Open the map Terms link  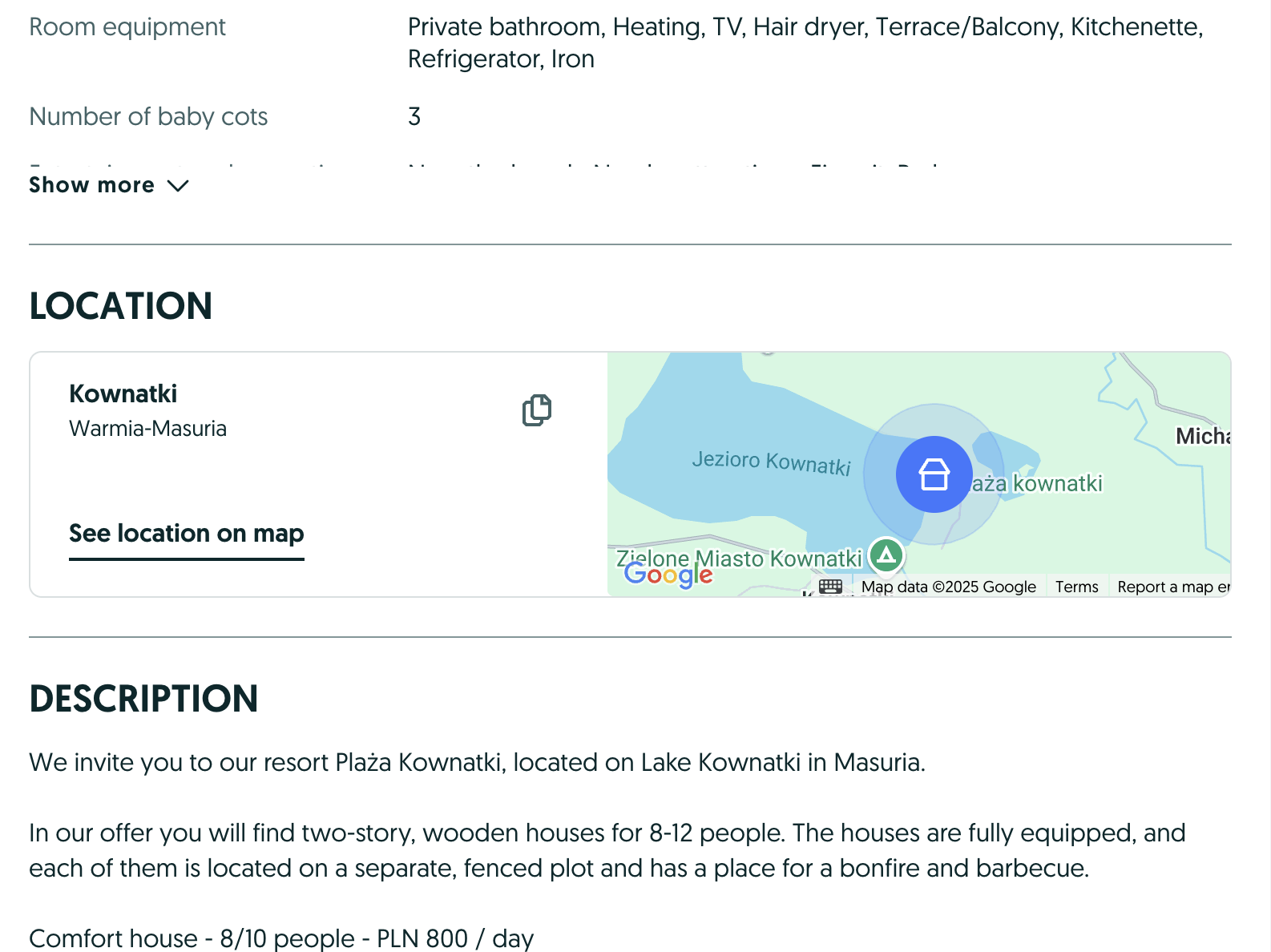(x=1076, y=587)
